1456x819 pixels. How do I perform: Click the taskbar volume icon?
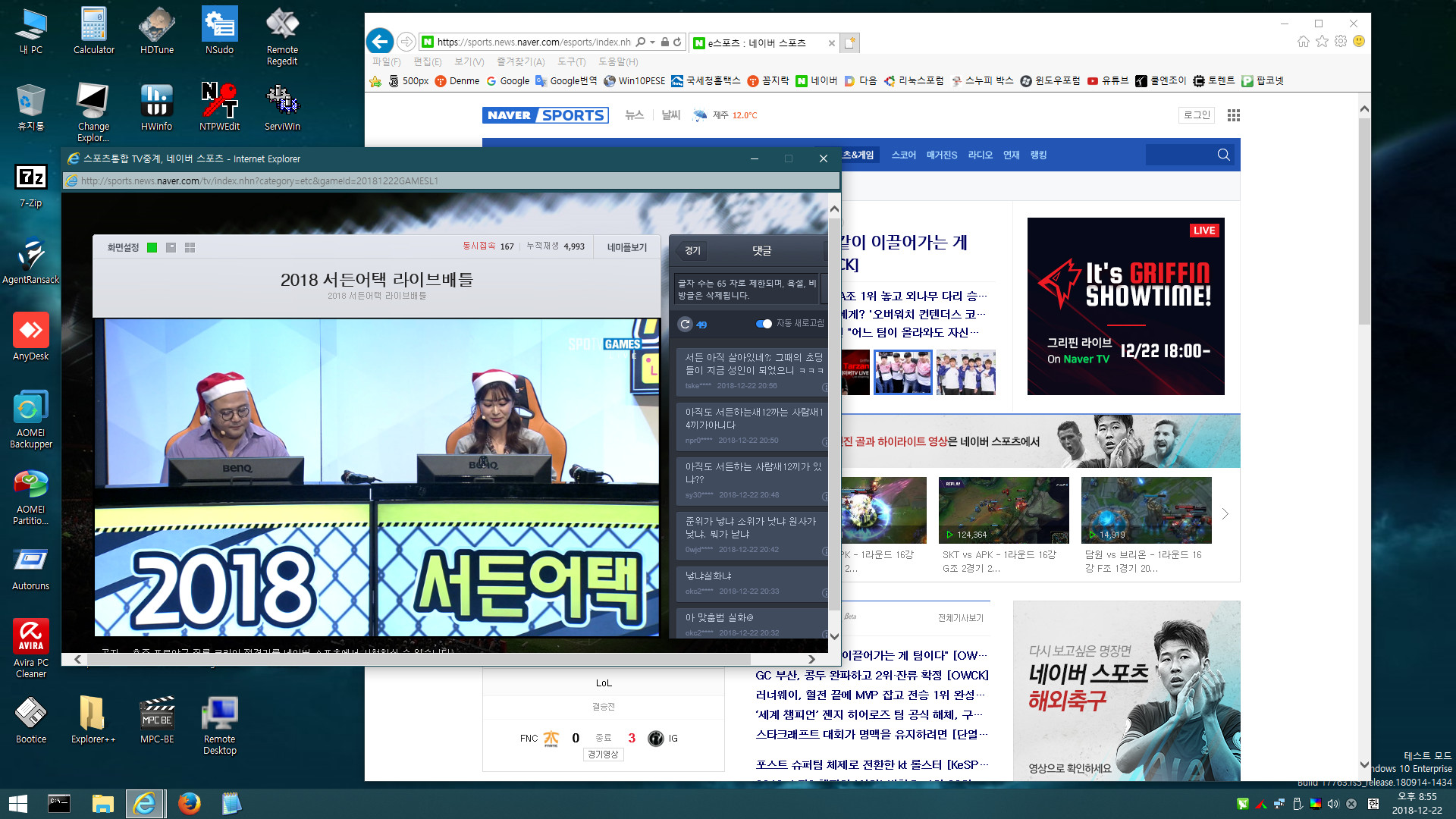[x=1333, y=804]
